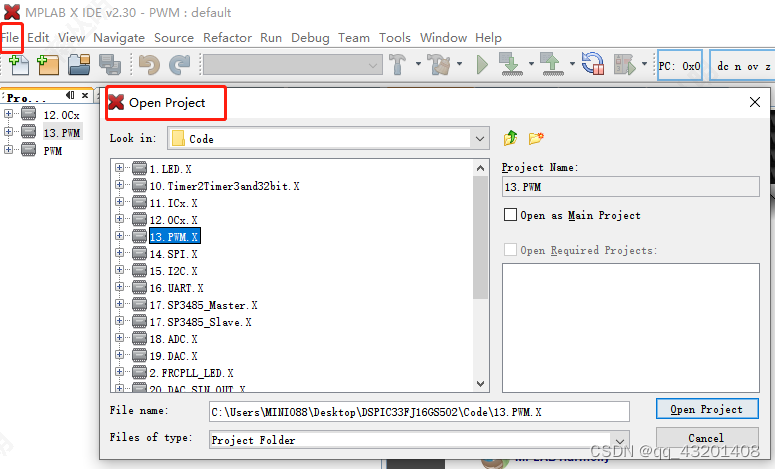This screenshot has height=469, width=775.
Task: Open Clean and Build dropdown arrow
Action: click(460, 64)
